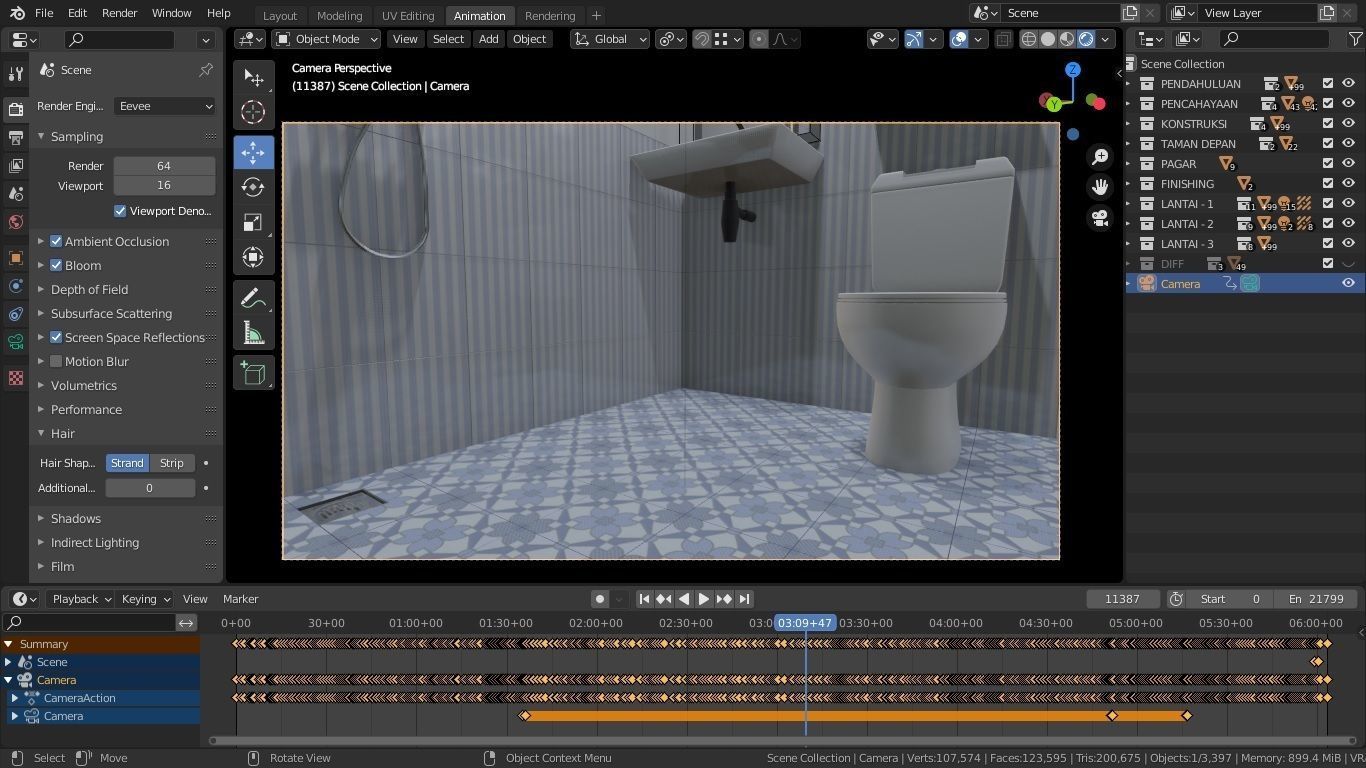This screenshot has width=1366, height=768.
Task: Disable the Bloom checkbox
Action: click(56, 265)
